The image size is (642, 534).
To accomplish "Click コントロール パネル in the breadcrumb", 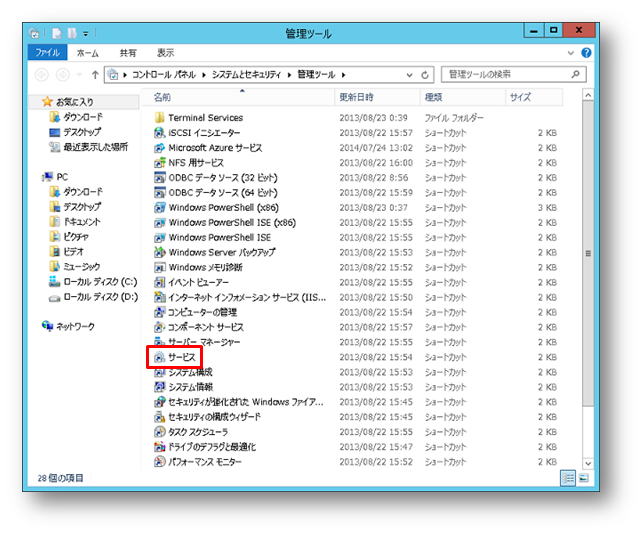I will pos(164,75).
